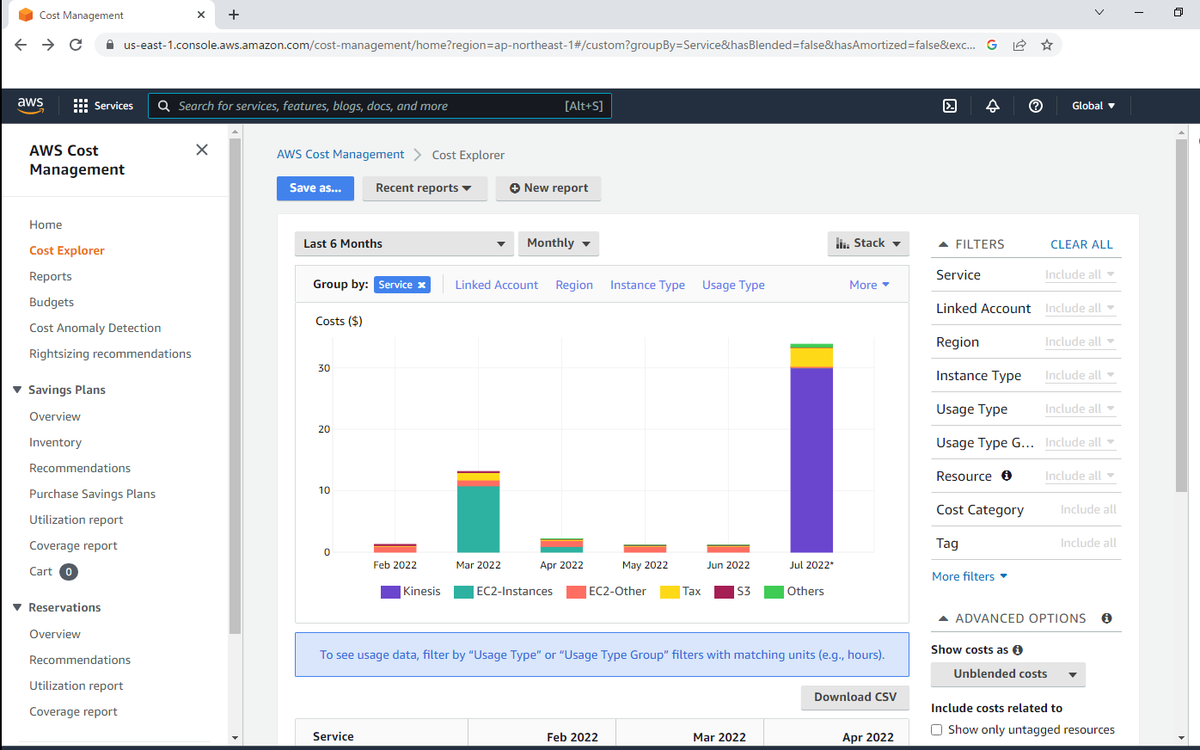Bookmark this page with the star icon
The height and width of the screenshot is (750, 1200).
coord(1046,45)
